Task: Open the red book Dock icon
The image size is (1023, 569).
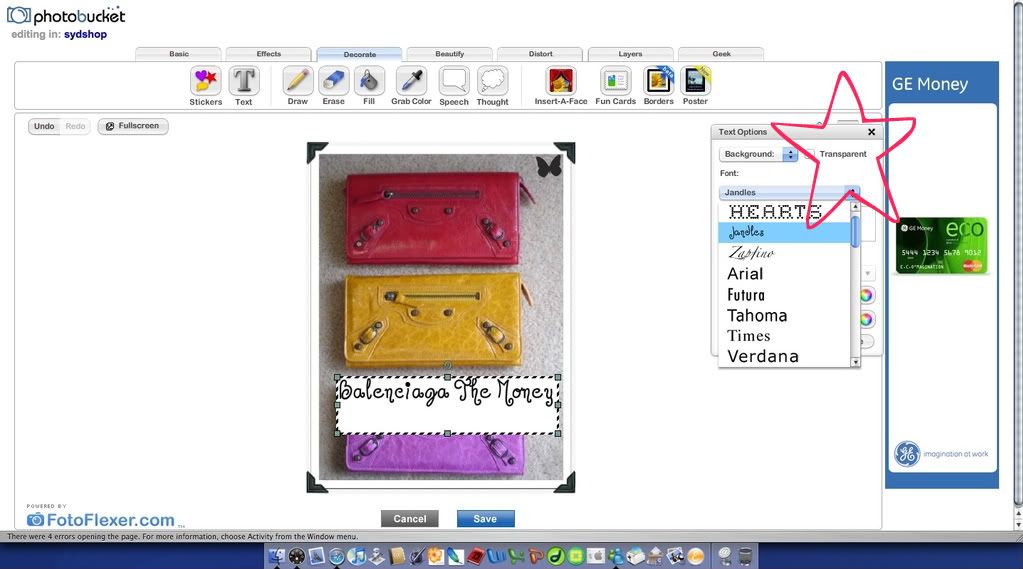Action: tap(476, 556)
